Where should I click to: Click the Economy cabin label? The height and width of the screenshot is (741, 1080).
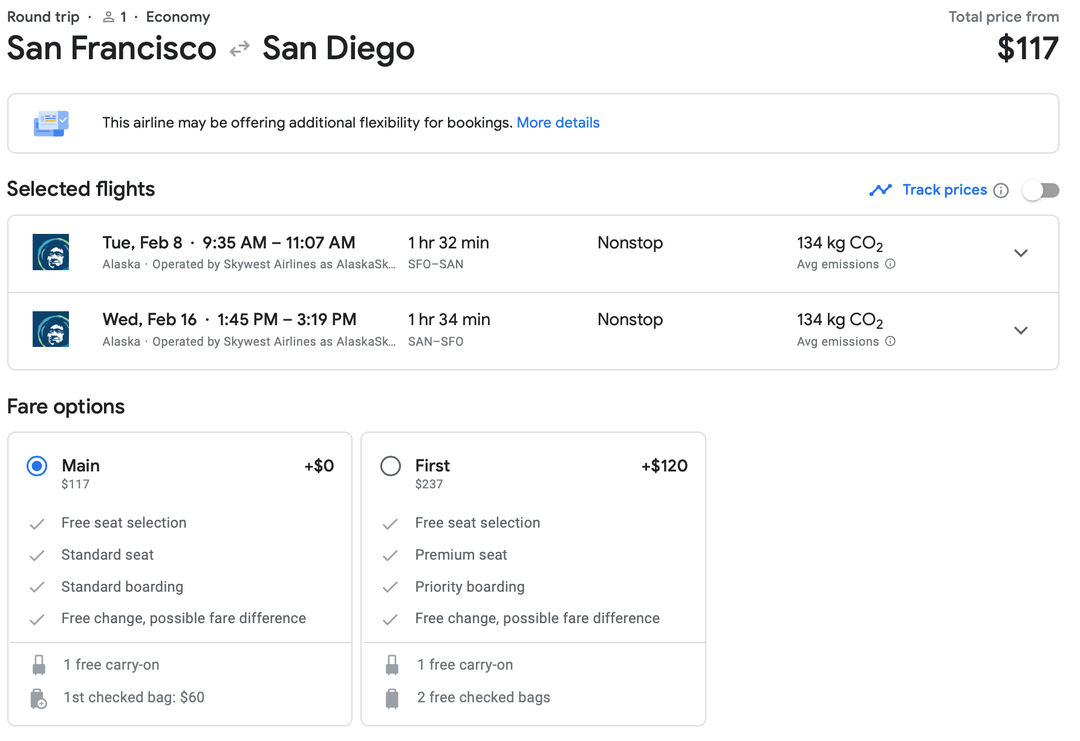click(178, 17)
